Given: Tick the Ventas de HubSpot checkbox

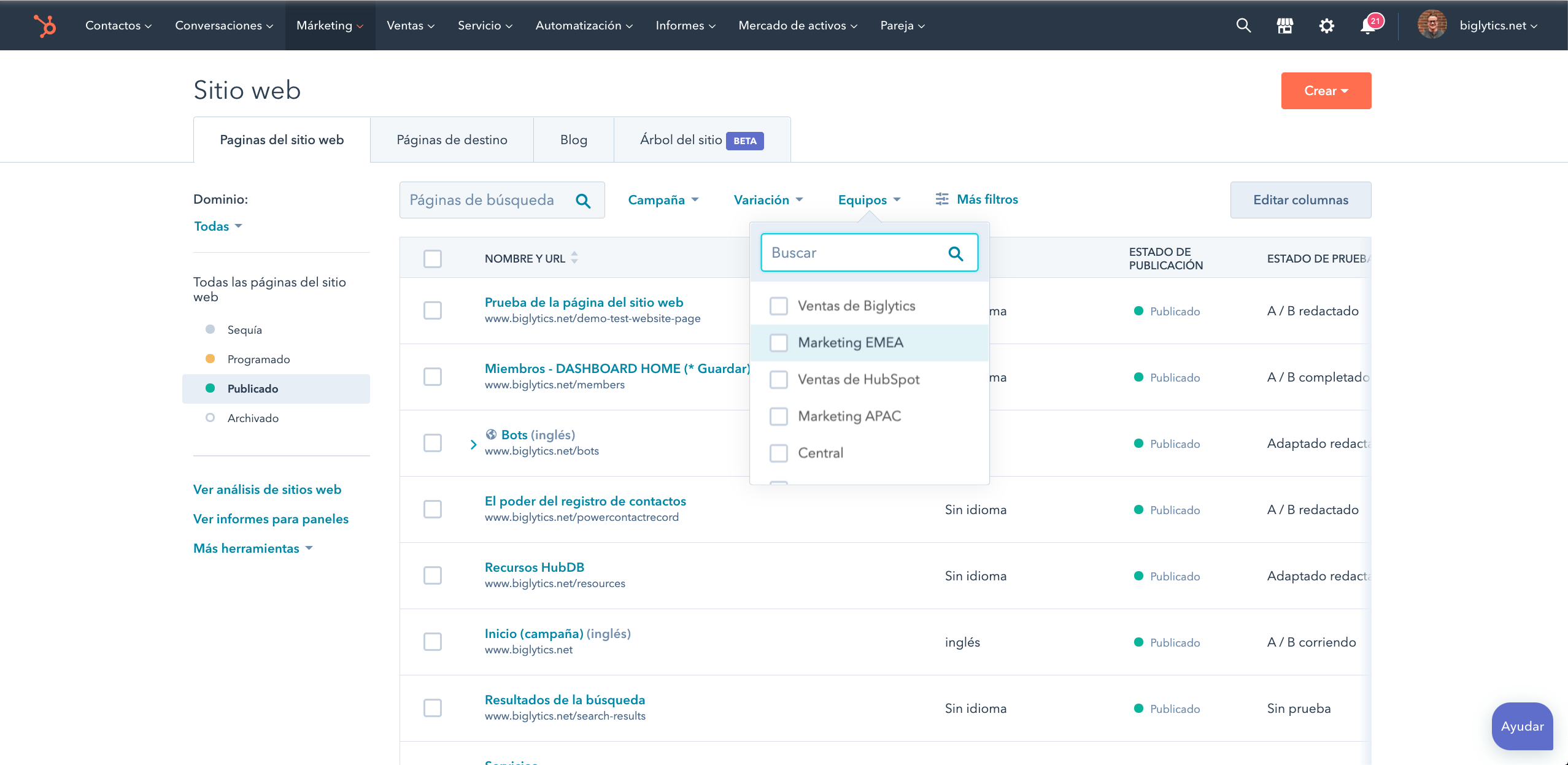Looking at the screenshot, I should coord(779,380).
